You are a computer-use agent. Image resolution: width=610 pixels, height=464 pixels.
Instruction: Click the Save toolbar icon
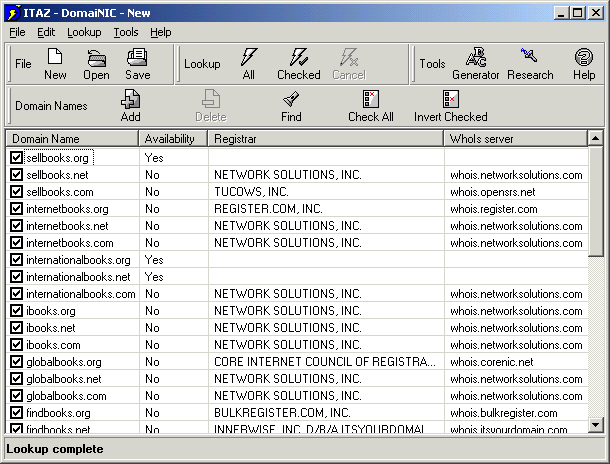tap(137, 57)
